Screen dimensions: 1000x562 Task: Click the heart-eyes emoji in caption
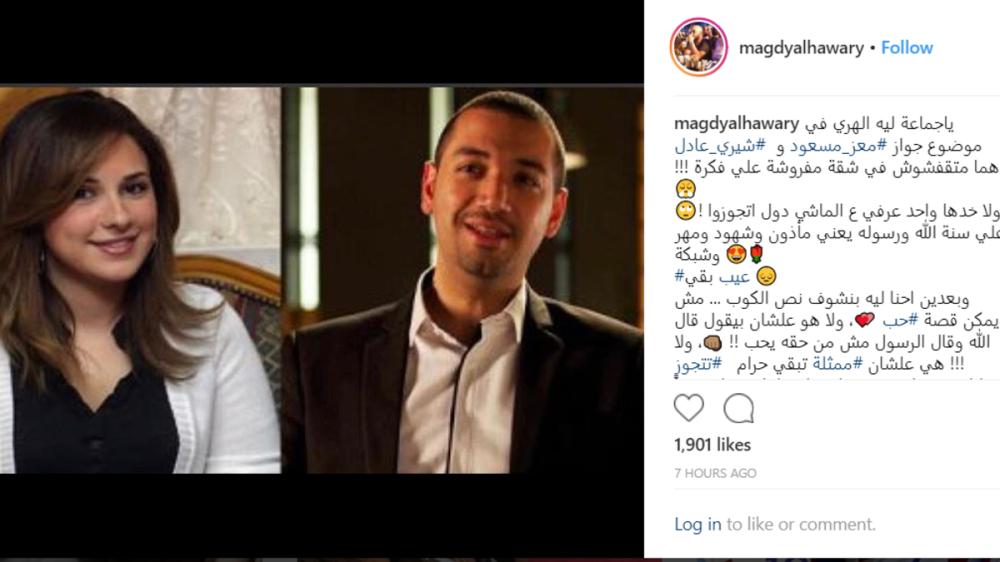[737, 255]
